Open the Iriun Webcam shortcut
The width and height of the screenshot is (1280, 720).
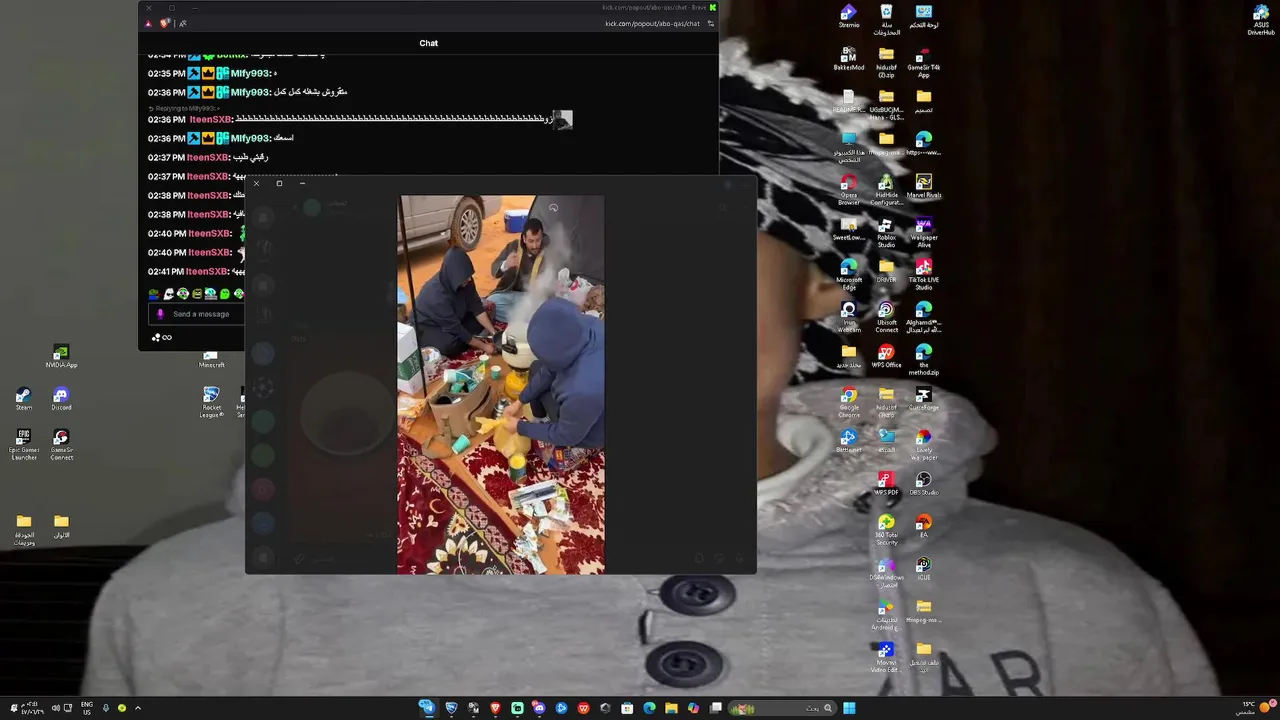pyautogui.click(x=848, y=317)
